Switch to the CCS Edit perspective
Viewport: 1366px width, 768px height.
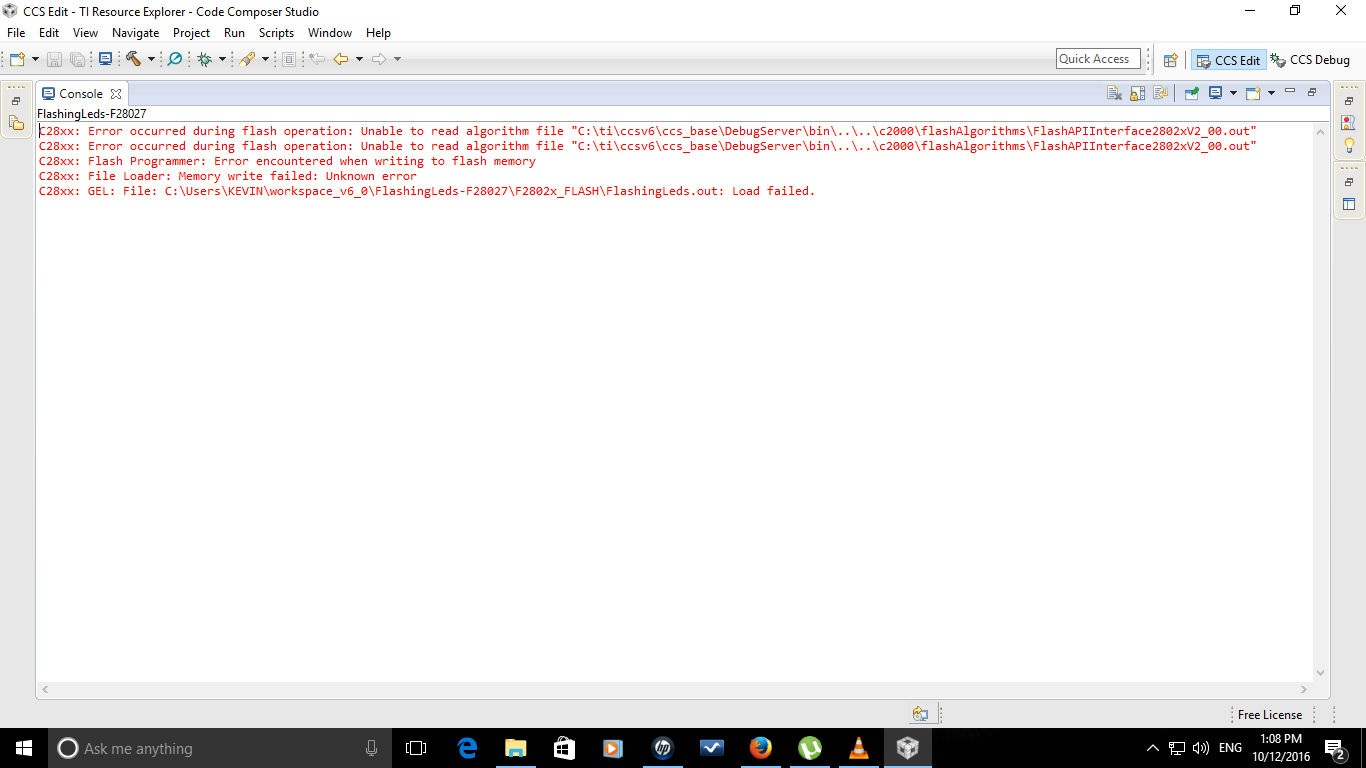[x=1228, y=60]
